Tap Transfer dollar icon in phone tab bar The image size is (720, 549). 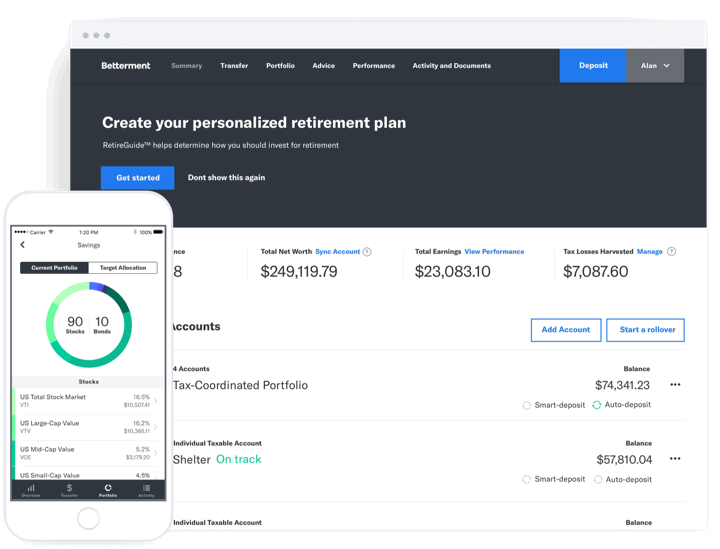[x=69, y=490]
